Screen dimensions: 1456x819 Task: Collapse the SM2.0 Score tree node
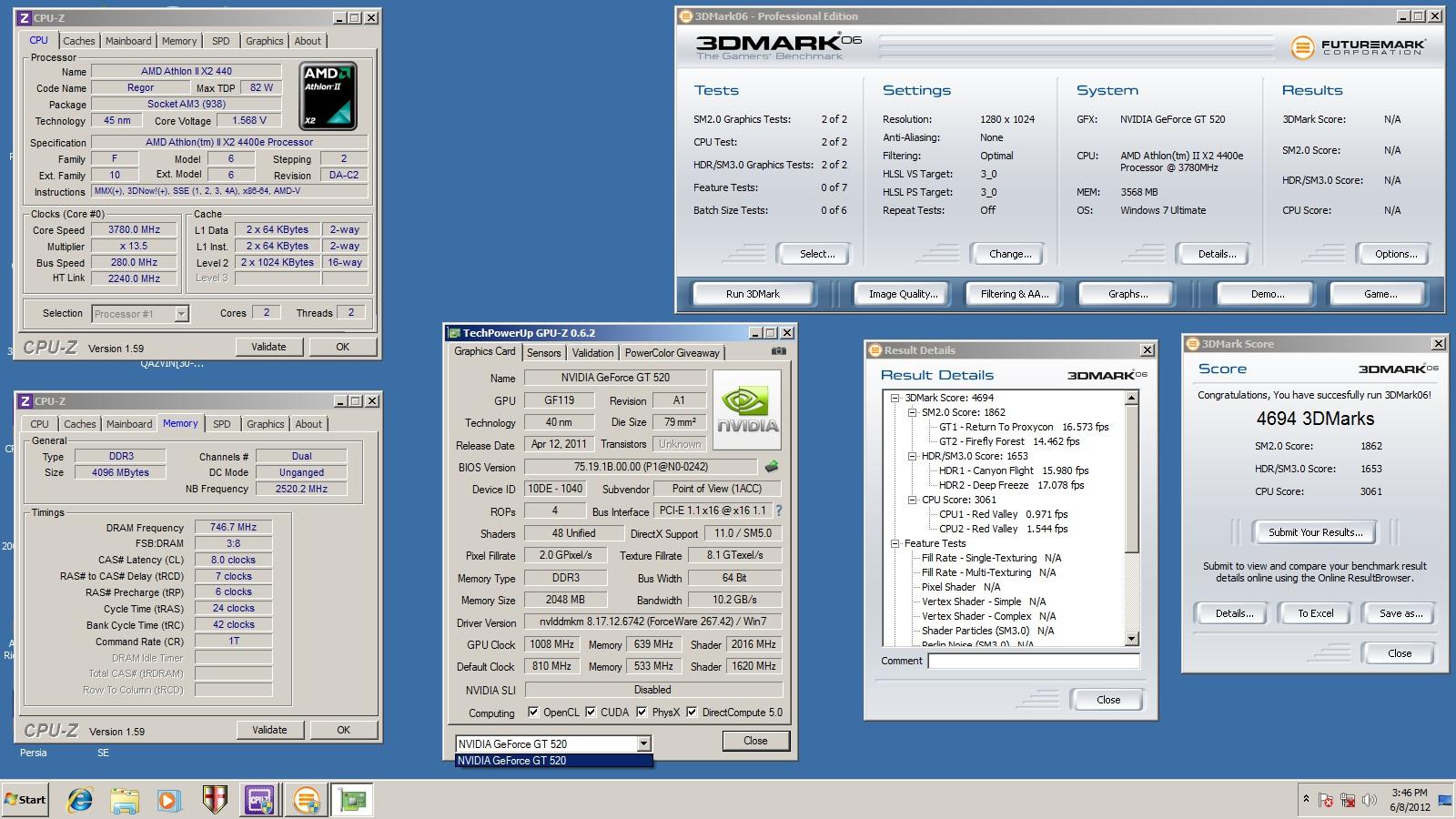pos(912,412)
